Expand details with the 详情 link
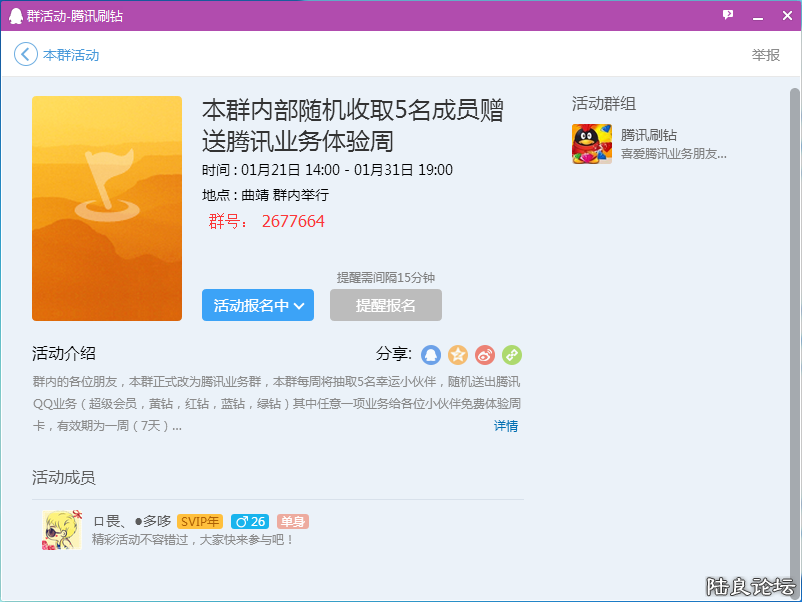Screen dimensions: 802x602 click(x=505, y=426)
